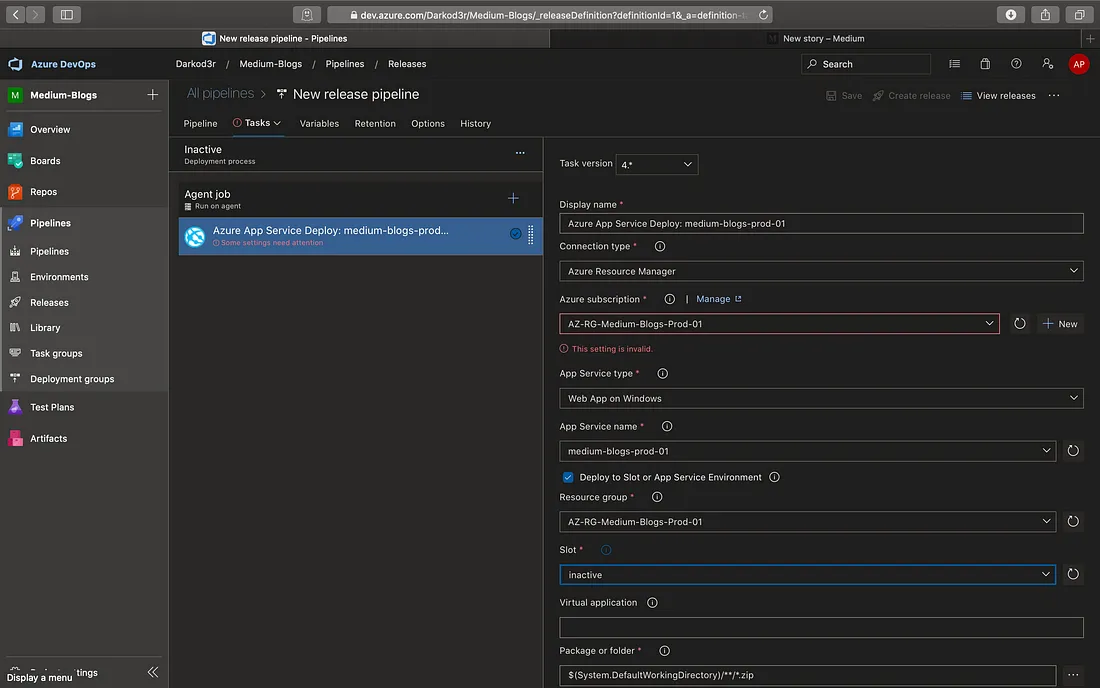The width and height of the screenshot is (1100, 688).
Task: Click the browser share icon
Action: (x=1045, y=15)
